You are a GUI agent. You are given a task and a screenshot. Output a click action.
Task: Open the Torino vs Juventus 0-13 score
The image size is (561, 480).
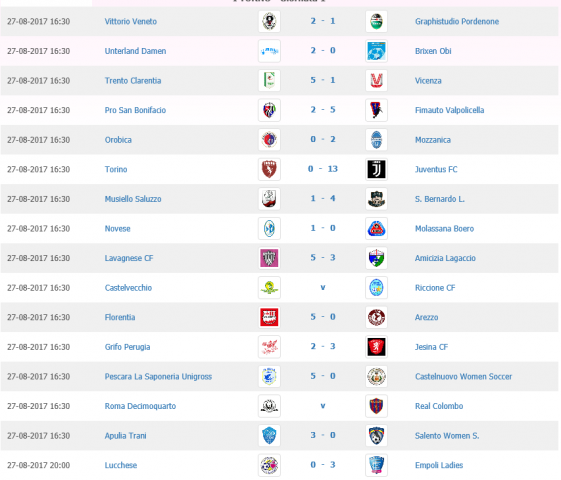pyautogui.click(x=323, y=169)
